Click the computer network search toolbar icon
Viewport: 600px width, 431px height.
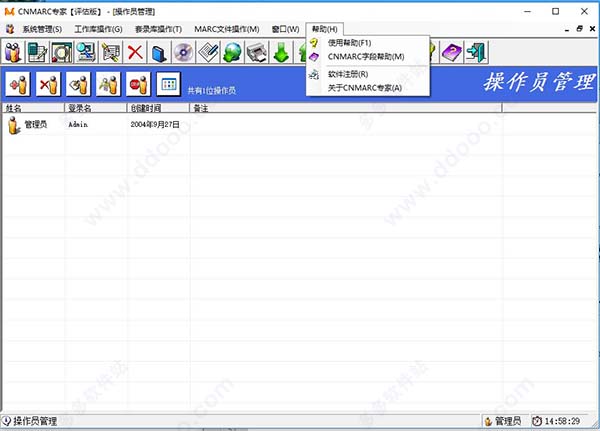(86, 52)
